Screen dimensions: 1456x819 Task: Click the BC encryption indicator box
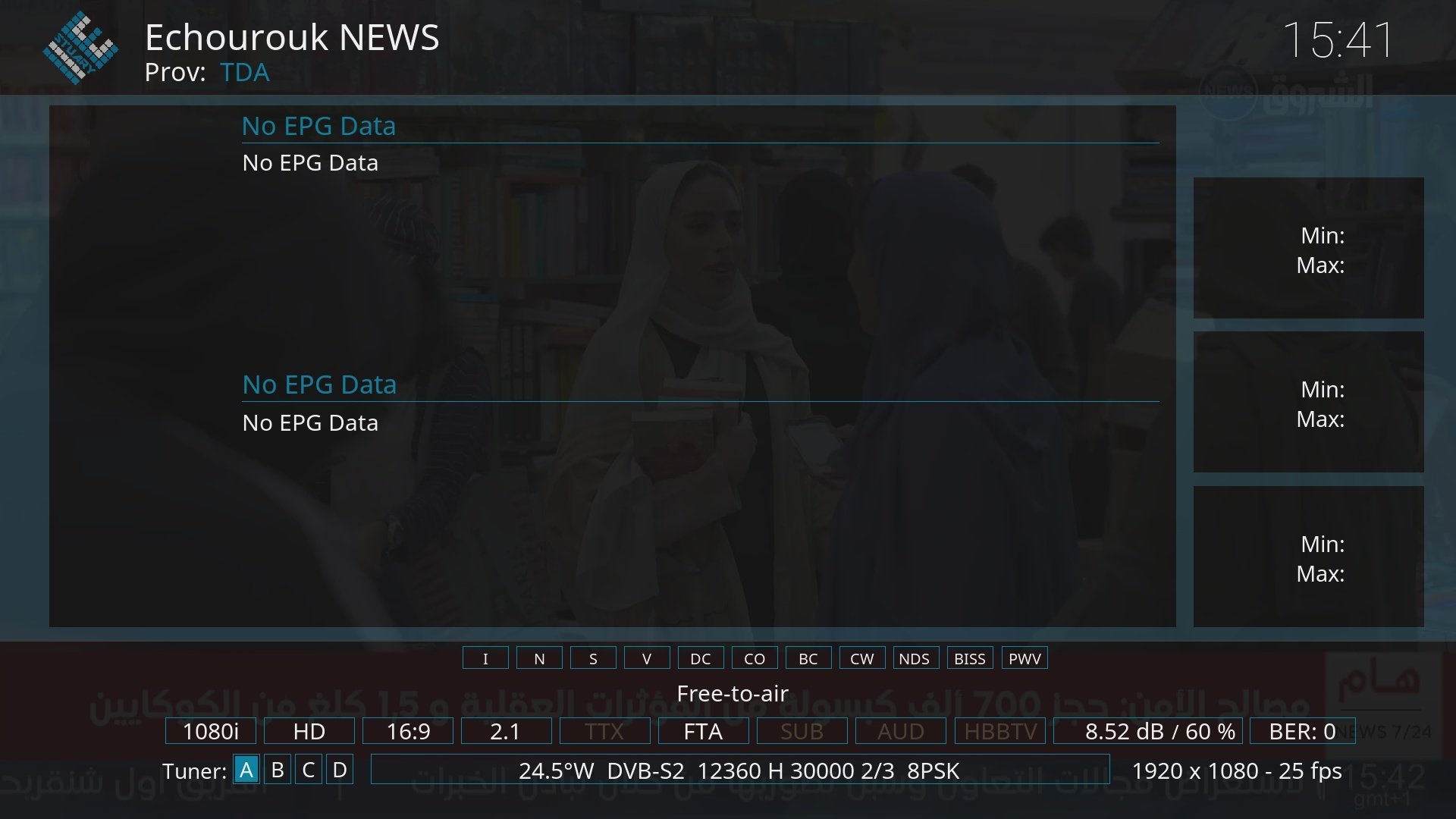(x=808, y=658)
